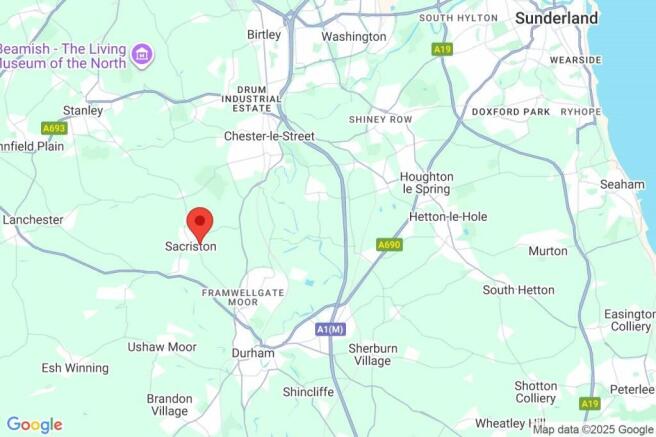The height and width of the screenshot is (437, 656).
Task: Select the Houghton le Spring label
Action: click(426, 183)
